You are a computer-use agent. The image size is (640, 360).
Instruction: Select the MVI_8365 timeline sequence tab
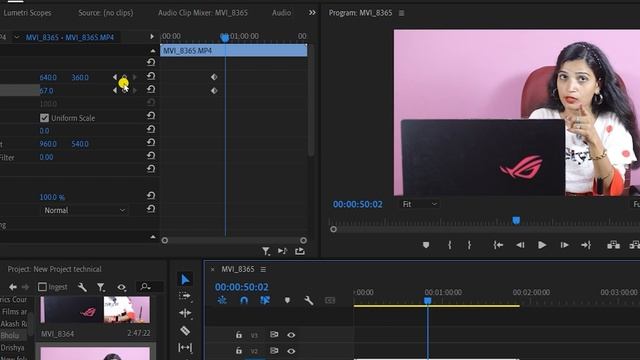pos(238,269)
